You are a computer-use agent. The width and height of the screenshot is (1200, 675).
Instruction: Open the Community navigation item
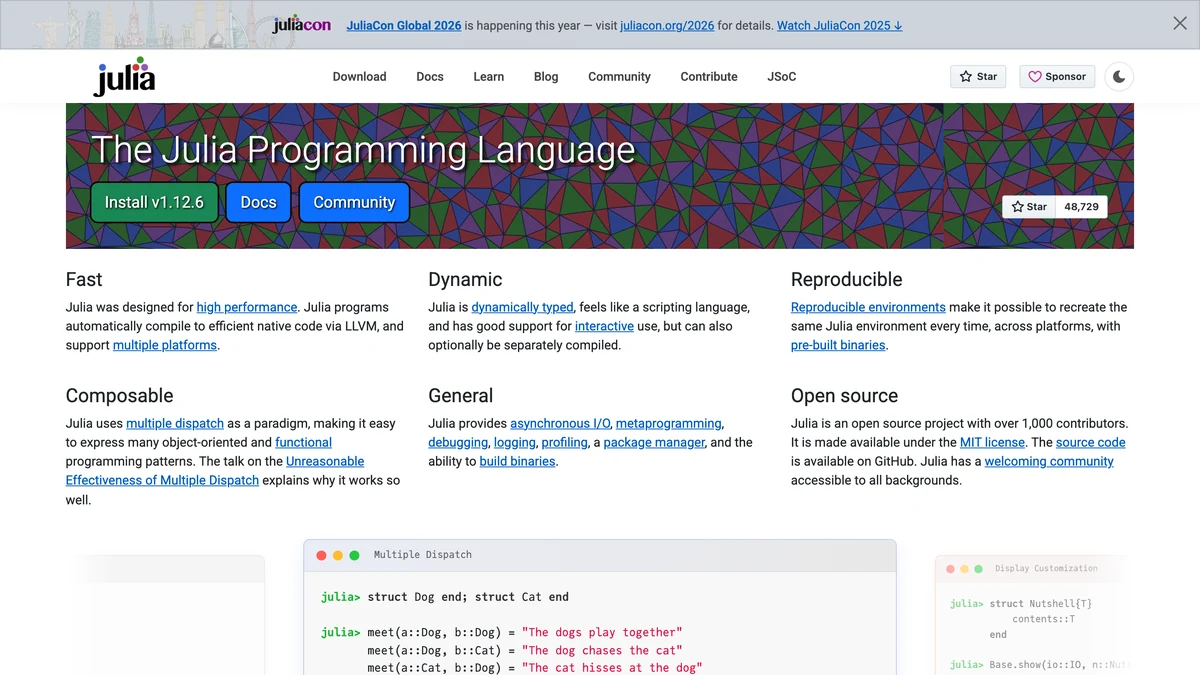(619, 77)
